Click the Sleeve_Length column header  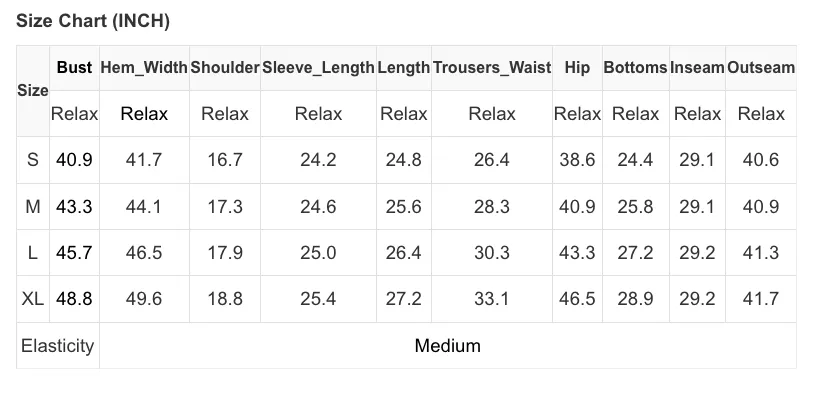(x=318, y=67)
